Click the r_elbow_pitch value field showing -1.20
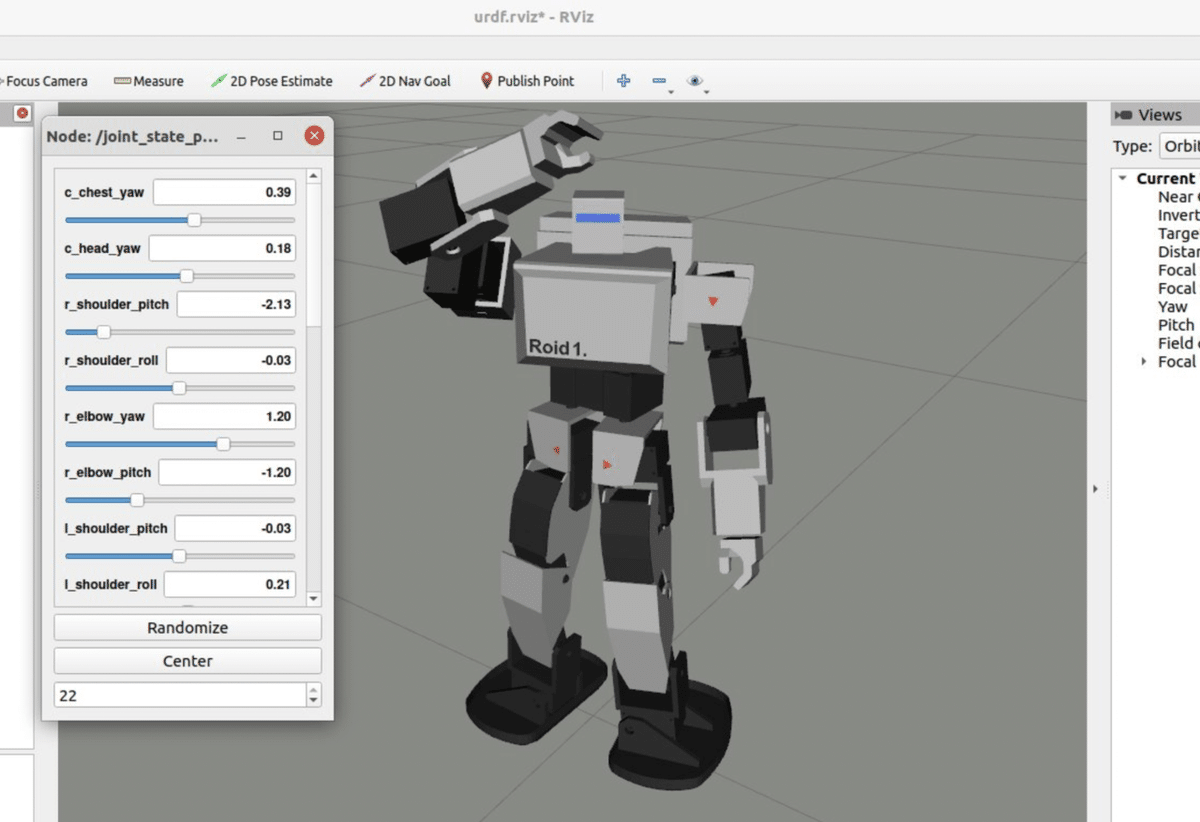This screenshot has height=822, width=1200. (227, 472)
